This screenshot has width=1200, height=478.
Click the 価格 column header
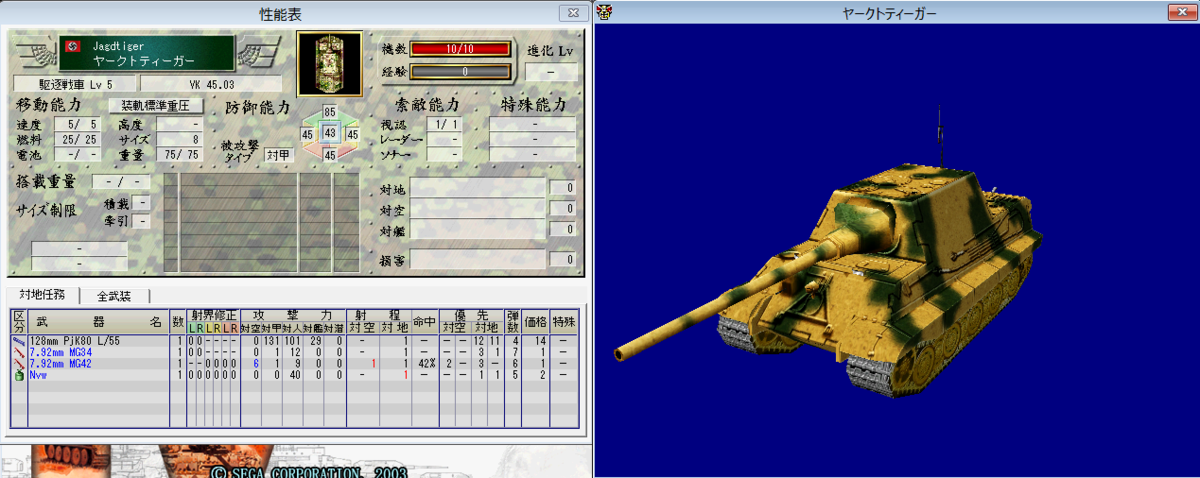535,322
